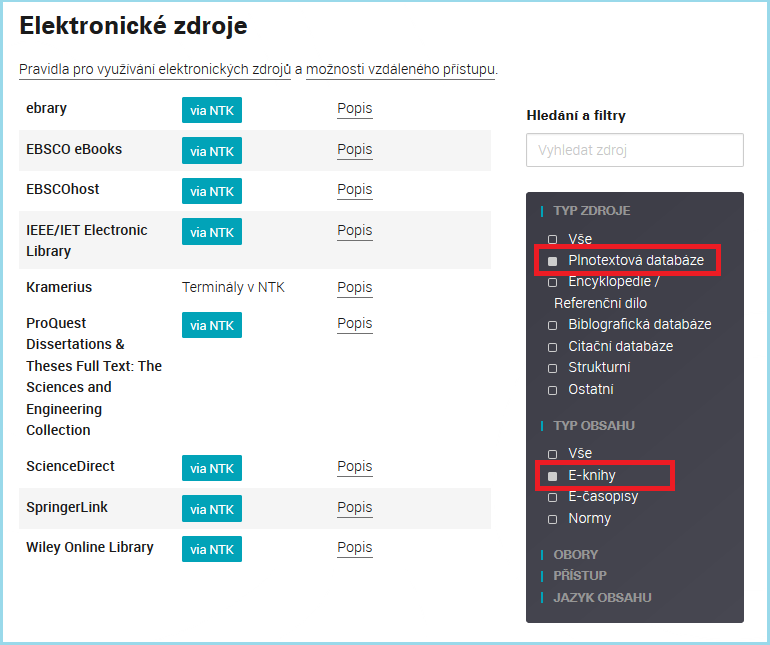The width and height of the screenshot is (770, 645).
Task: Select Bibliografická databáze filter checkbox
Action: pos(552,325)
